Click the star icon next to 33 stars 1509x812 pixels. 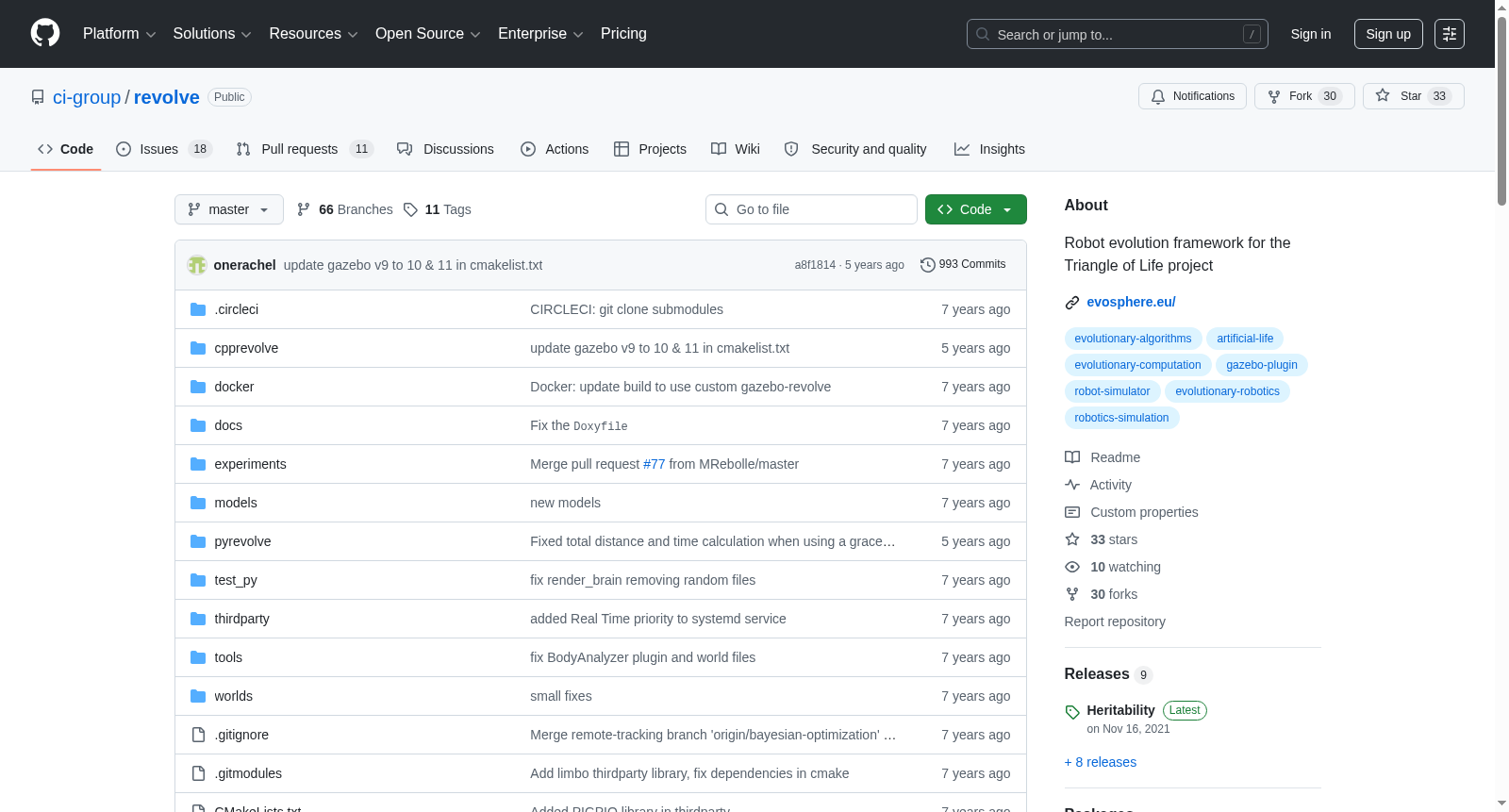coord(1072,539)
